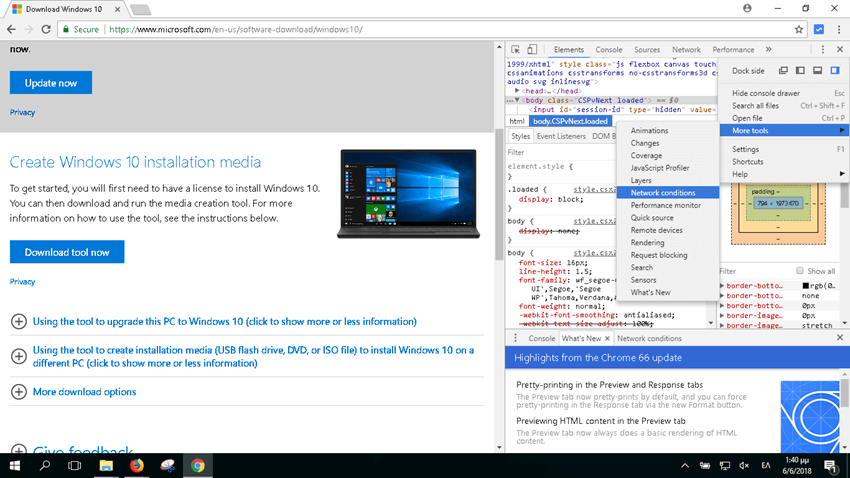Viewport: 850px width, 478px height.
Task: Click the web page vertical scrollbar
Action: tap(499, 195)
